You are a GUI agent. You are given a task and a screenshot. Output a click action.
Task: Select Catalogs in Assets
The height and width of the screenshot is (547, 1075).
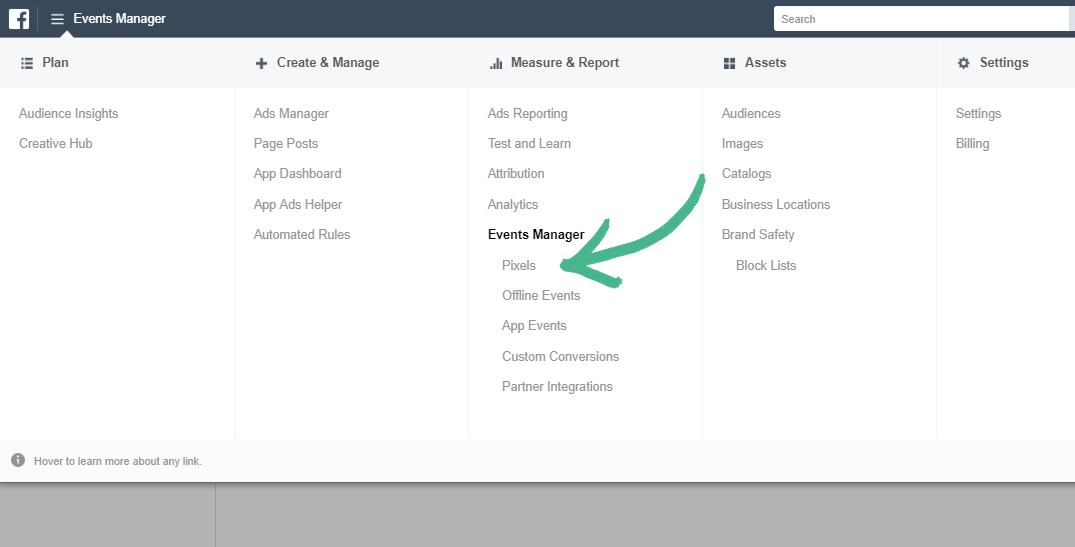click(746, 174)
